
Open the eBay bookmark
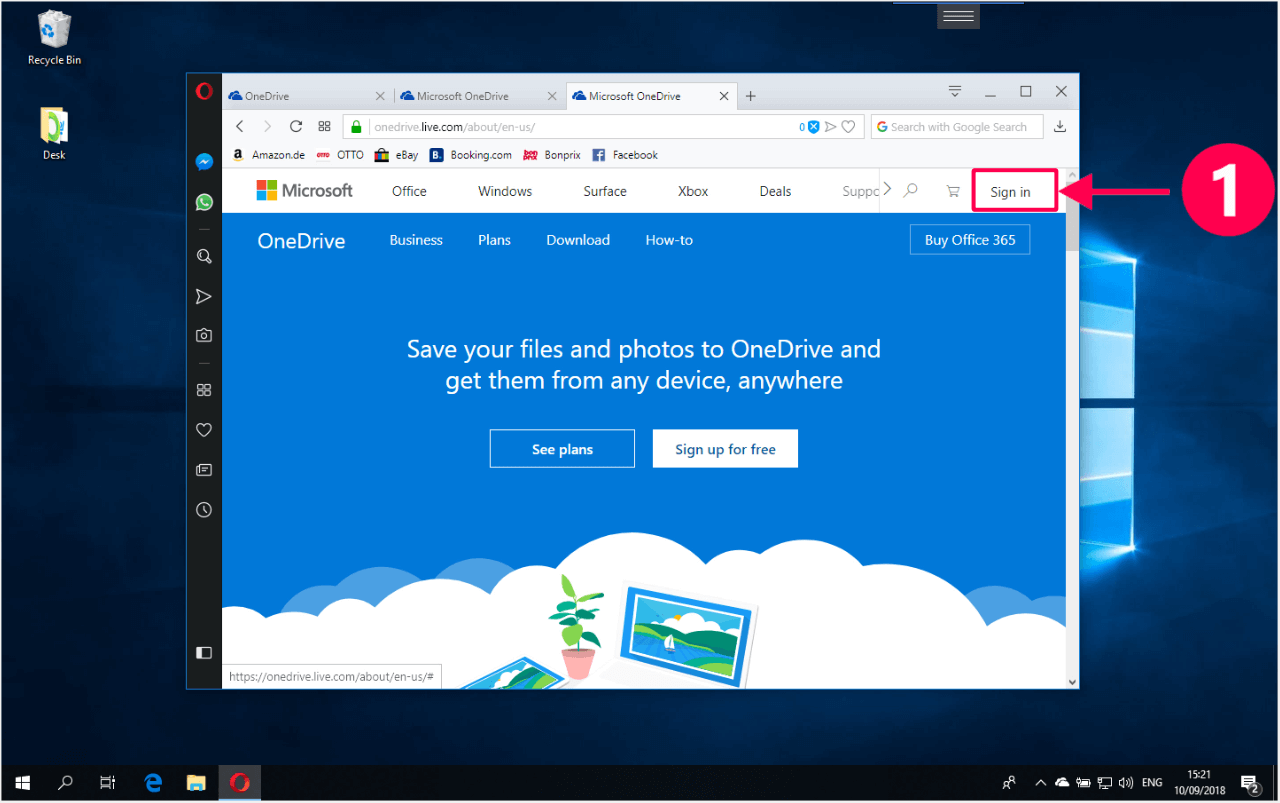click(x=397, y=155)
